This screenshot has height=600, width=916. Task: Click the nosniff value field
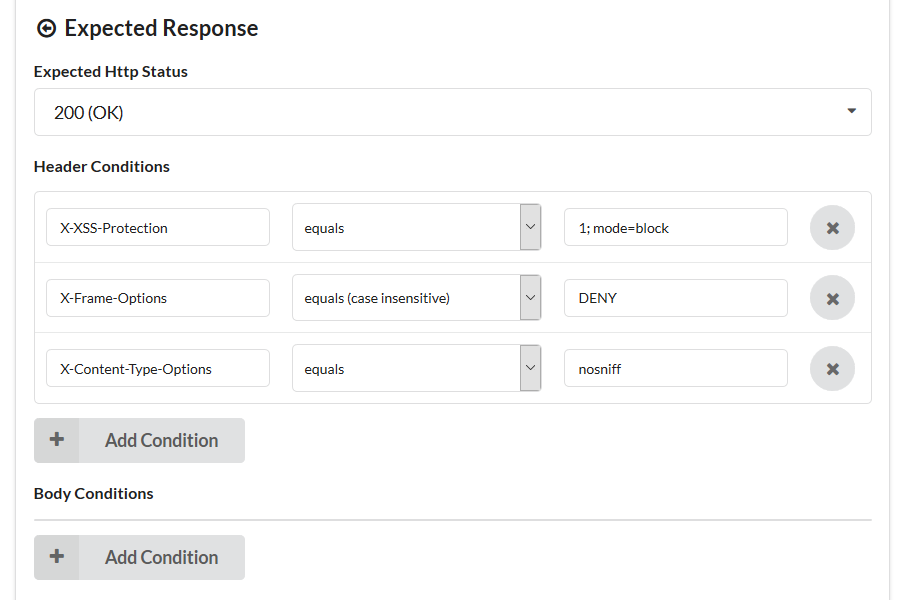click(675, 369)
